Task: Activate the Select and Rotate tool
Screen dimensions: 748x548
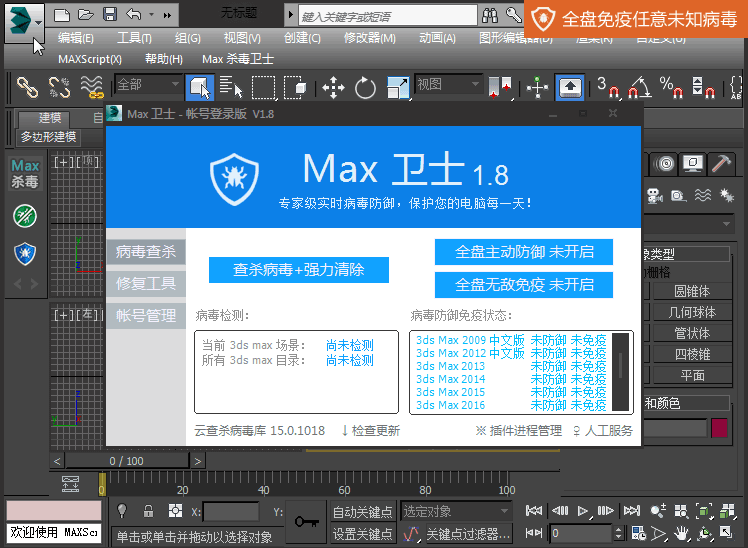Action: click(365, 88)
